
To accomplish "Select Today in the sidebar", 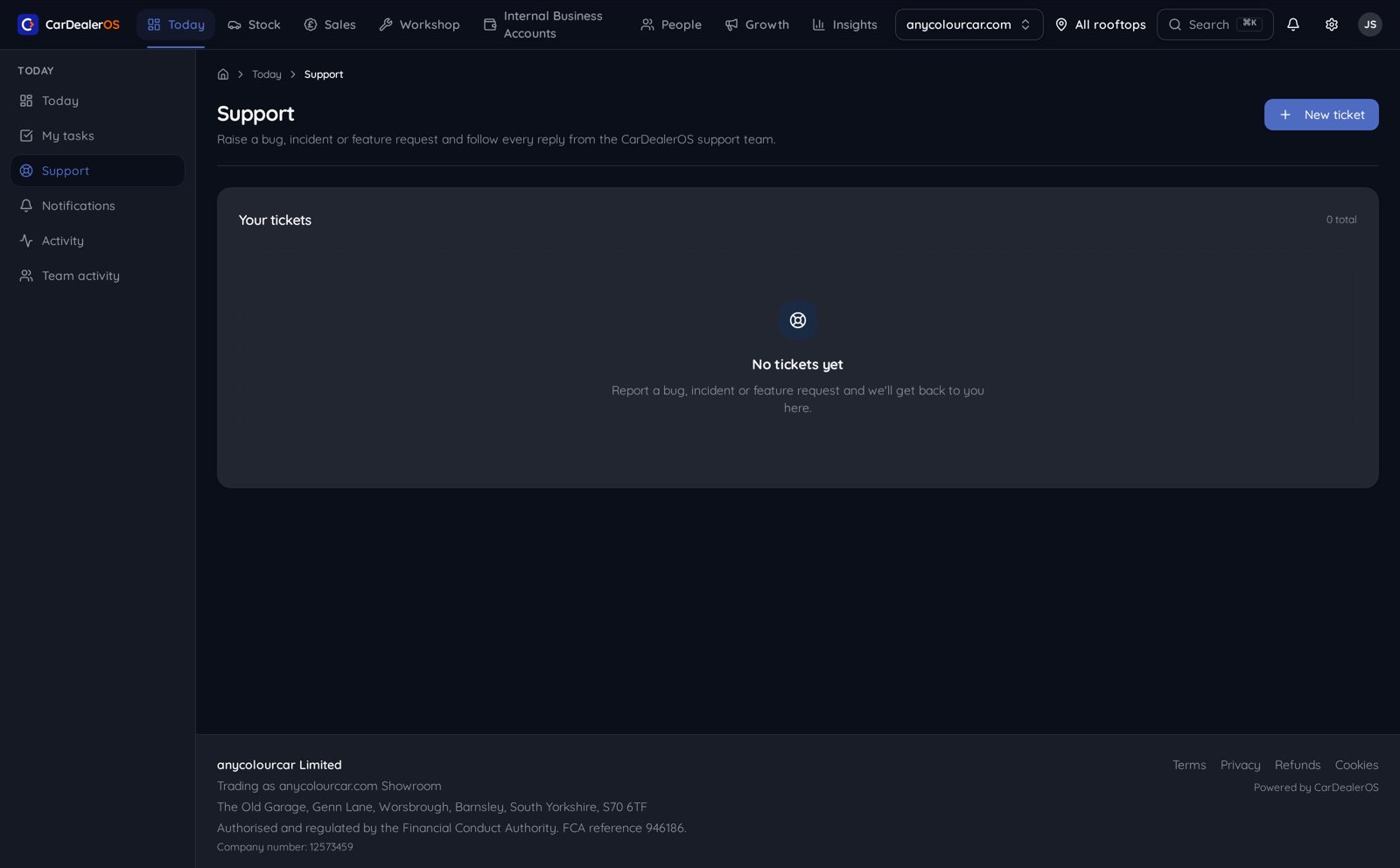I will (97, 101).
